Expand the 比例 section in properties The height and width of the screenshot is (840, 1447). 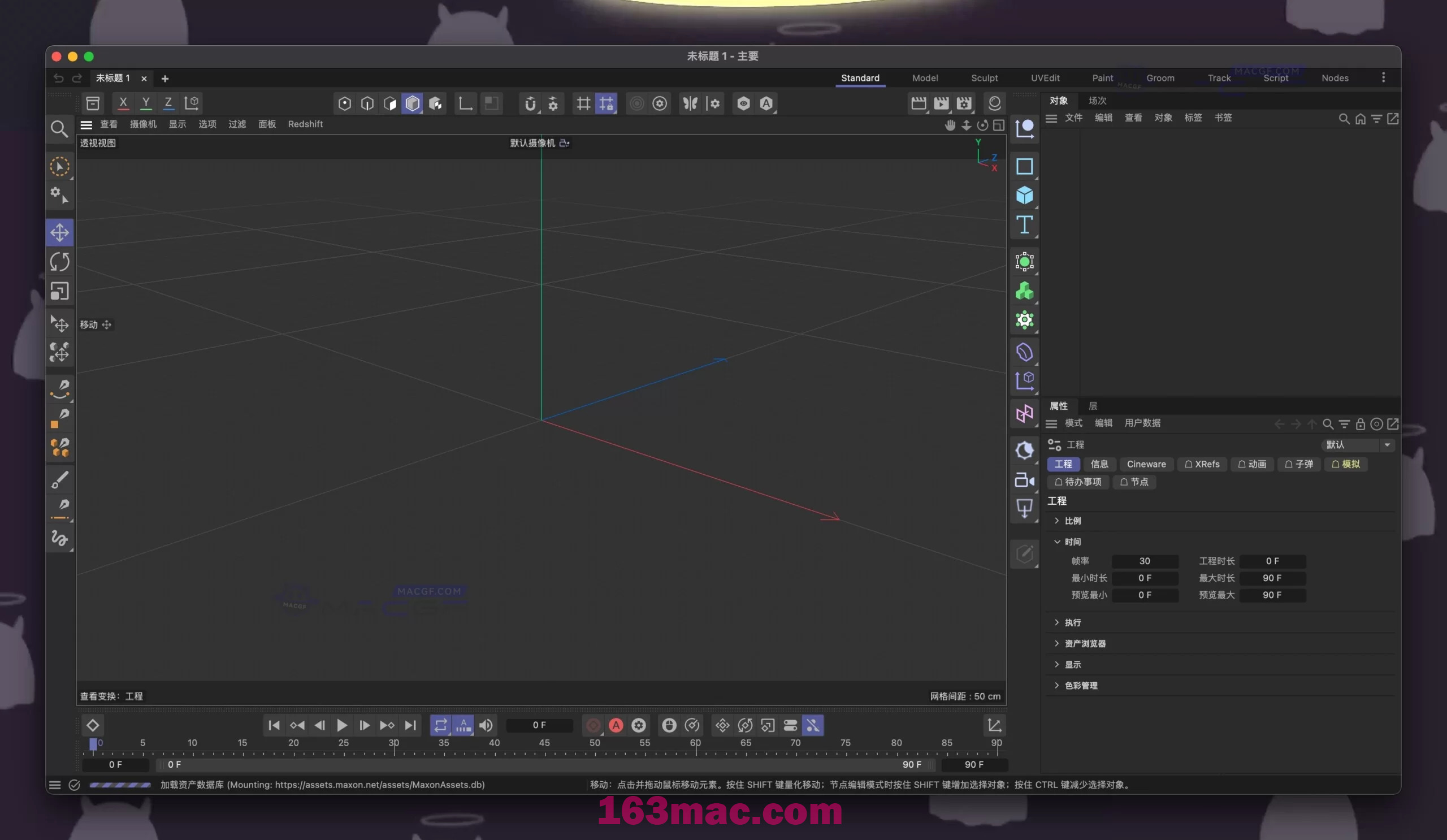pos(1058,520)
